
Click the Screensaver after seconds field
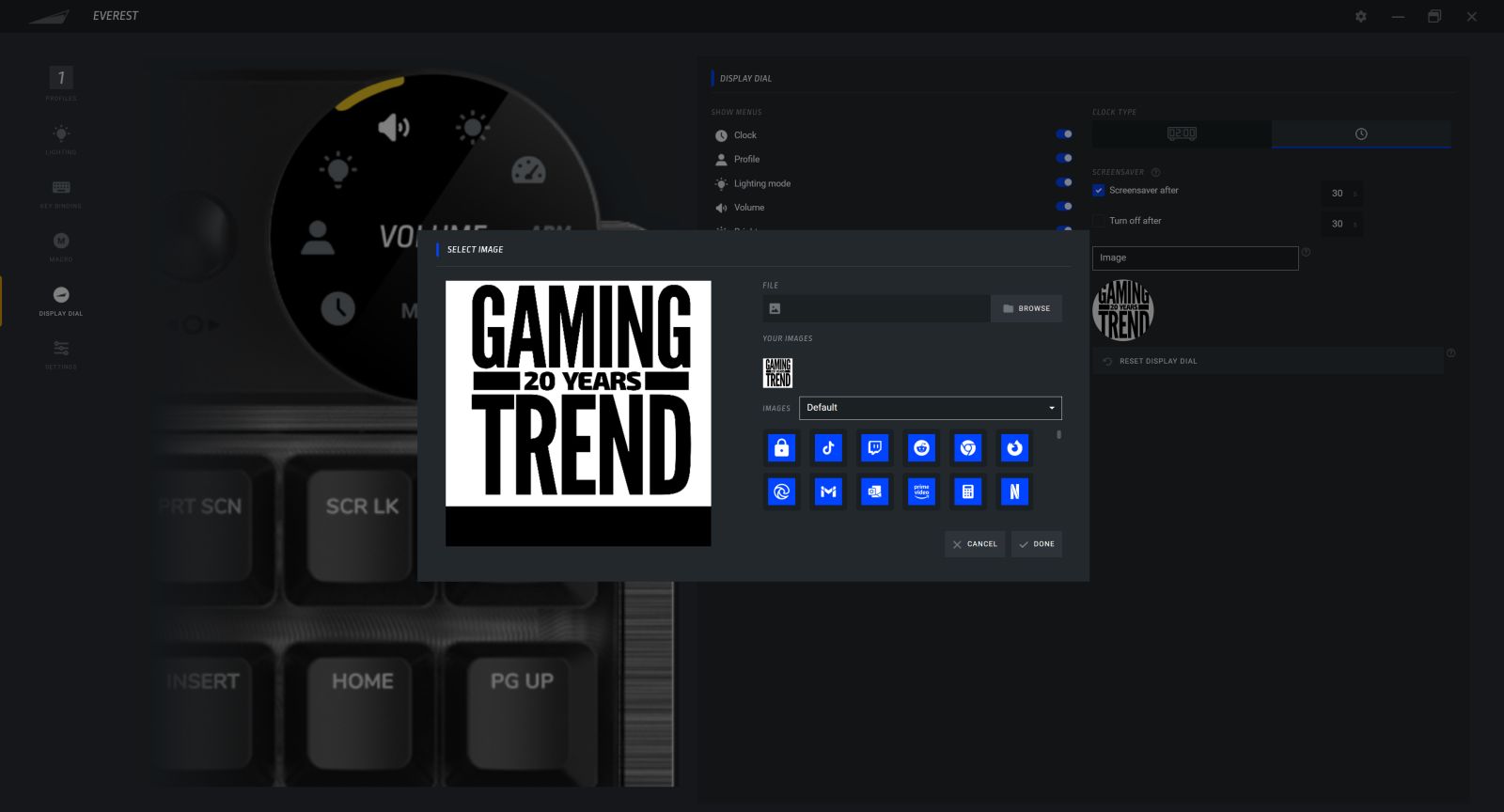1341,194
